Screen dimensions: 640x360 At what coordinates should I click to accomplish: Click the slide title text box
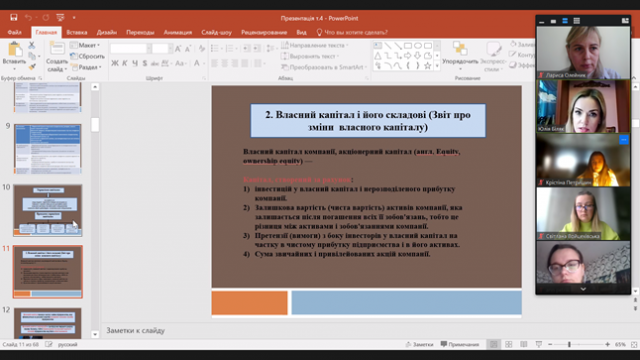point(368,121)
